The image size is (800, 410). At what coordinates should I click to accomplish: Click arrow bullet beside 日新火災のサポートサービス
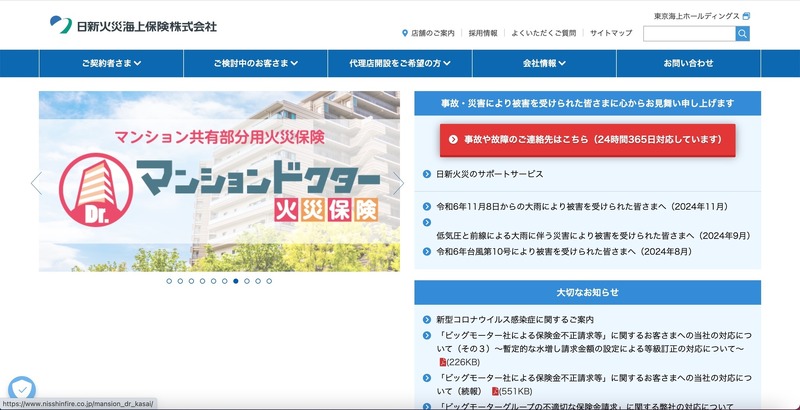pos(428,174)
